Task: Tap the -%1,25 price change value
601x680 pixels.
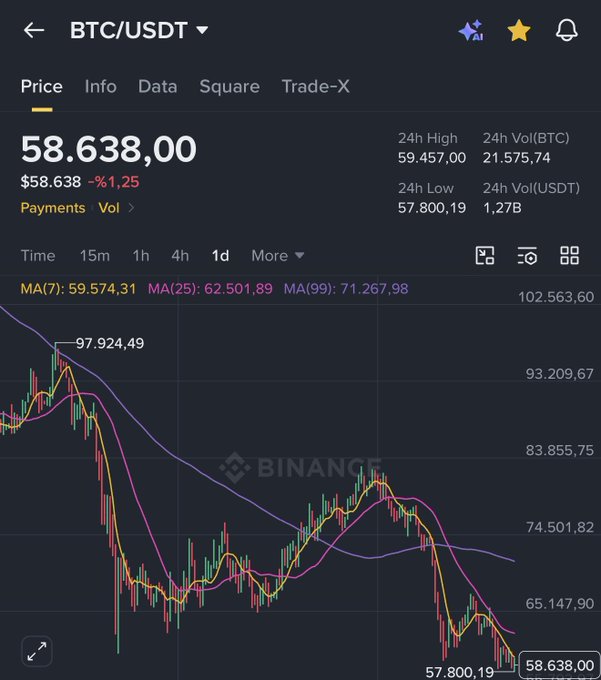Action: tap(114, 182)
